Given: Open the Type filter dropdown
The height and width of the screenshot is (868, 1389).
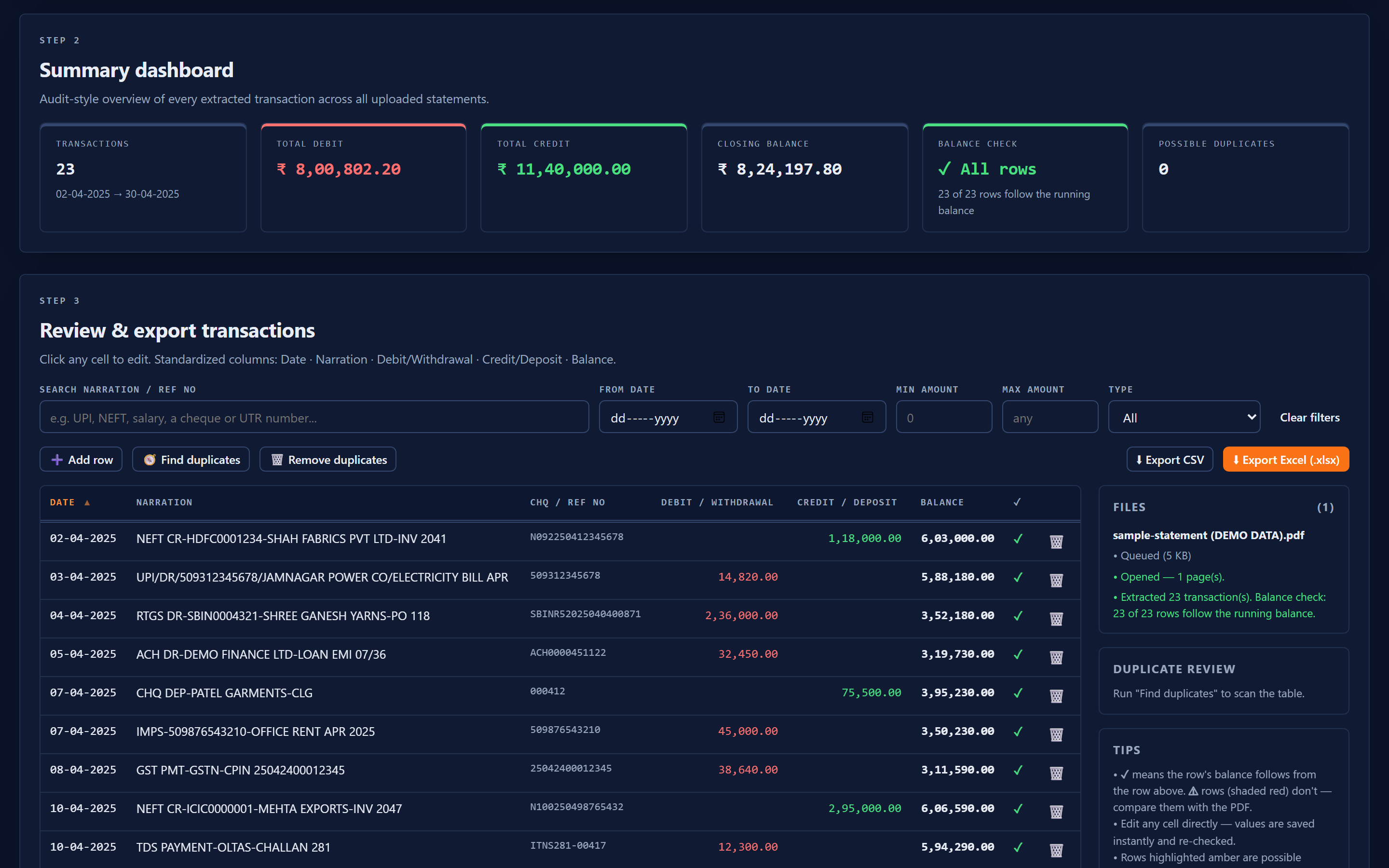Looking at the screenshot, I should 1184,417.
